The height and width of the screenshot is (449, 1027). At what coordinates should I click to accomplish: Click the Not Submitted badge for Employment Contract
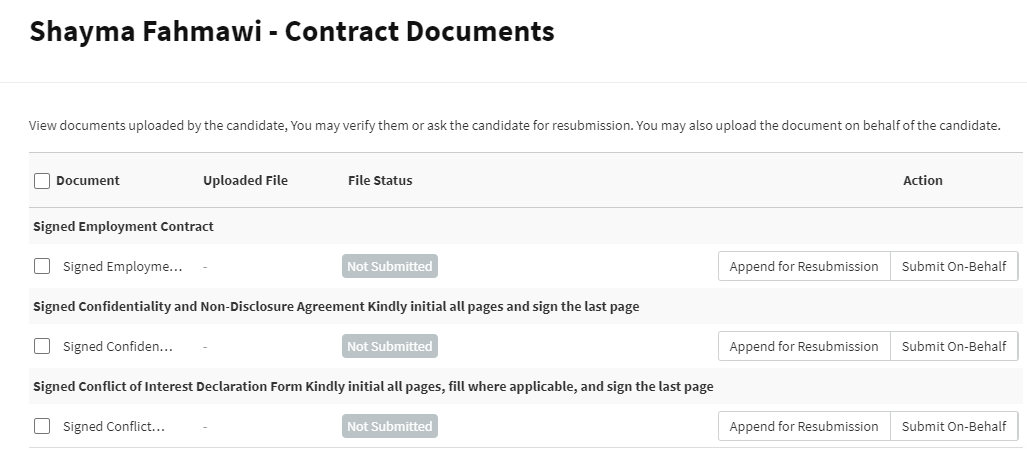(x=390, y=267)
